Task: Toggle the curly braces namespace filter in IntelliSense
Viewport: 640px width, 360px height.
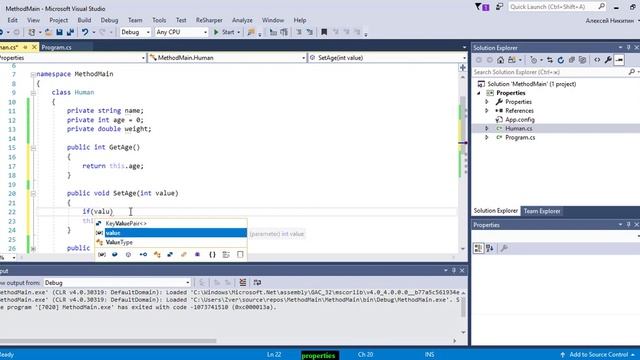Action: pos(212,255)
